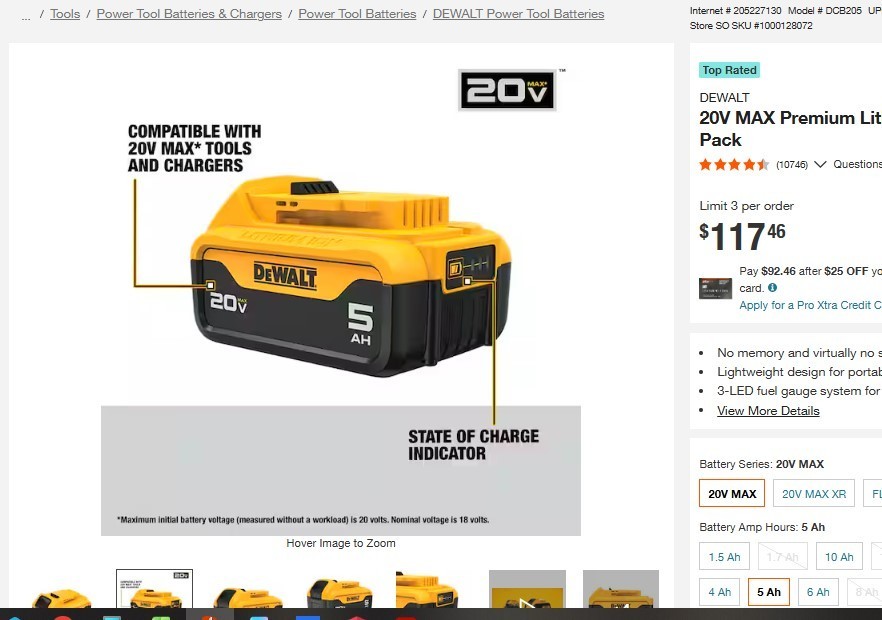This screenshot has width=882, height=620.
Task: Open DEWALT Power Tool Batteries breadcrumb
Action: [518, 14]
